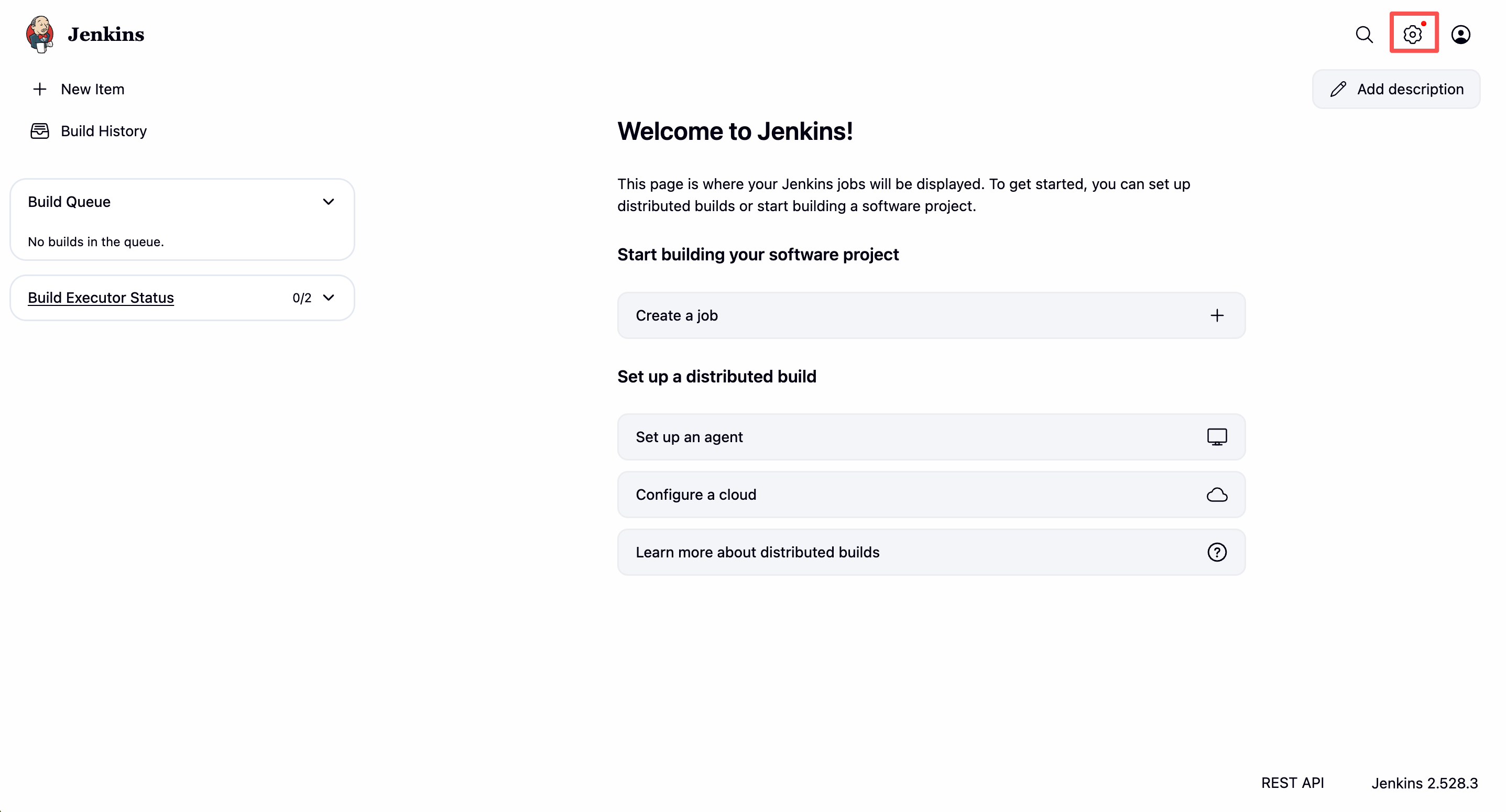Click the question mark help icon
The width and height of the screenshot is (1506, 812).
(1217, 552)
